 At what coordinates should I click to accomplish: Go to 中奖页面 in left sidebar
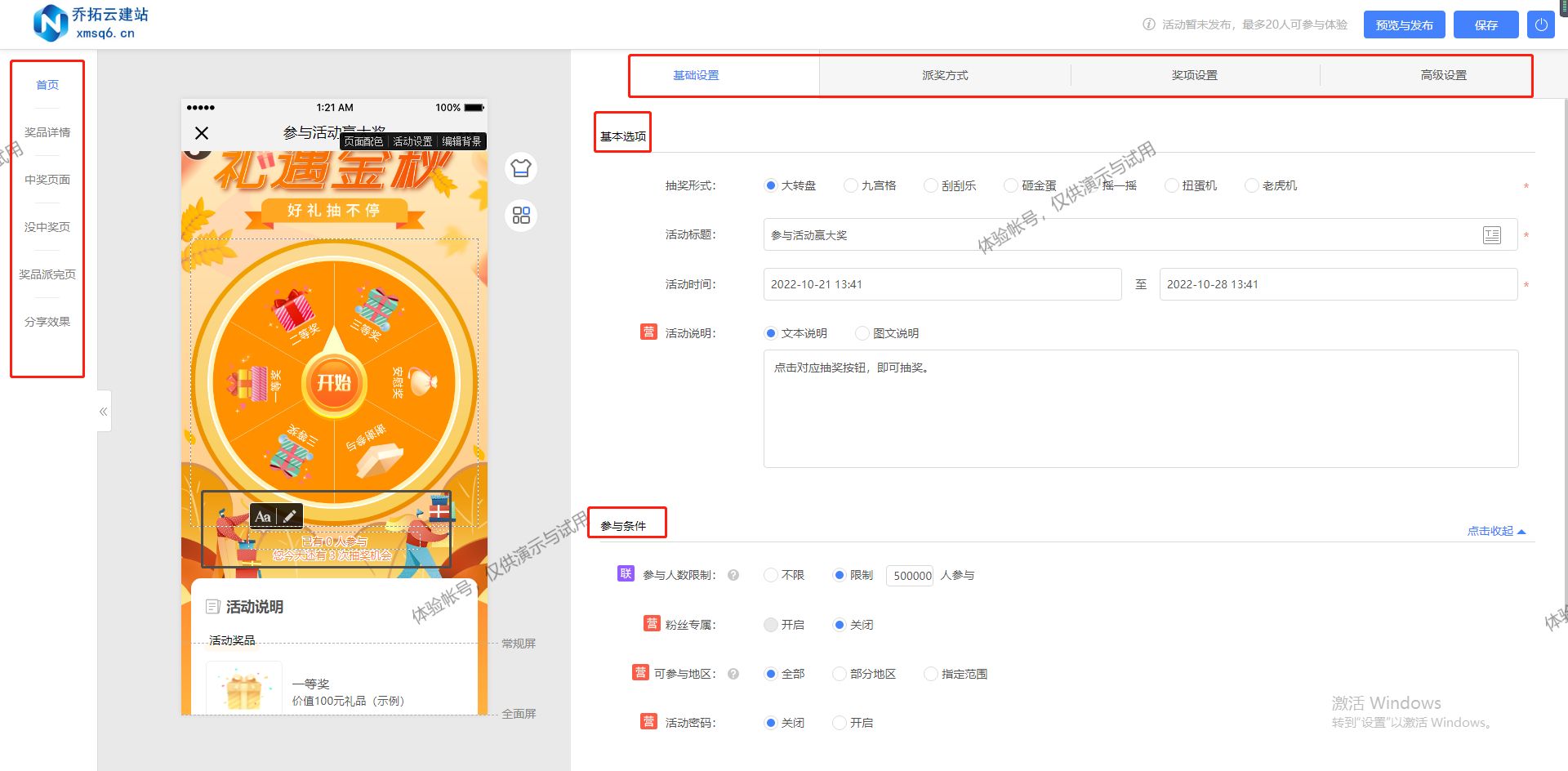click(x=47, y=179)
